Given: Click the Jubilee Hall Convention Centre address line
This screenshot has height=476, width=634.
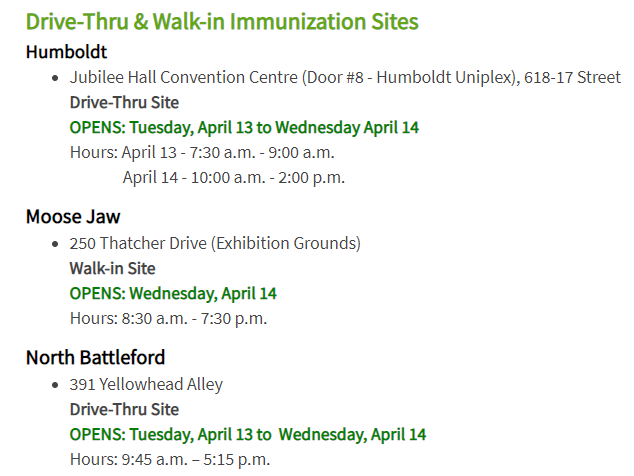Looking at the screenshot, I should (x=345, y=77).
